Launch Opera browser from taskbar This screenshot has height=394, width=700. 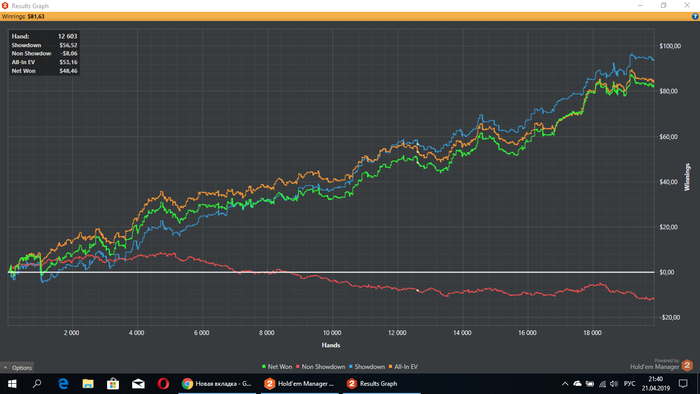tap(163, 384)
